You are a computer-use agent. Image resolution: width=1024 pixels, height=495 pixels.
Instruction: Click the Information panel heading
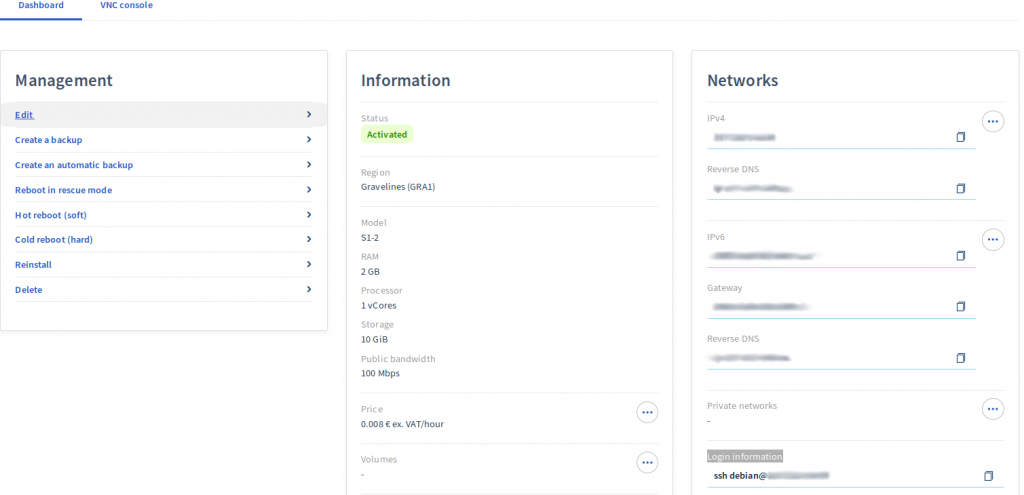406,80
